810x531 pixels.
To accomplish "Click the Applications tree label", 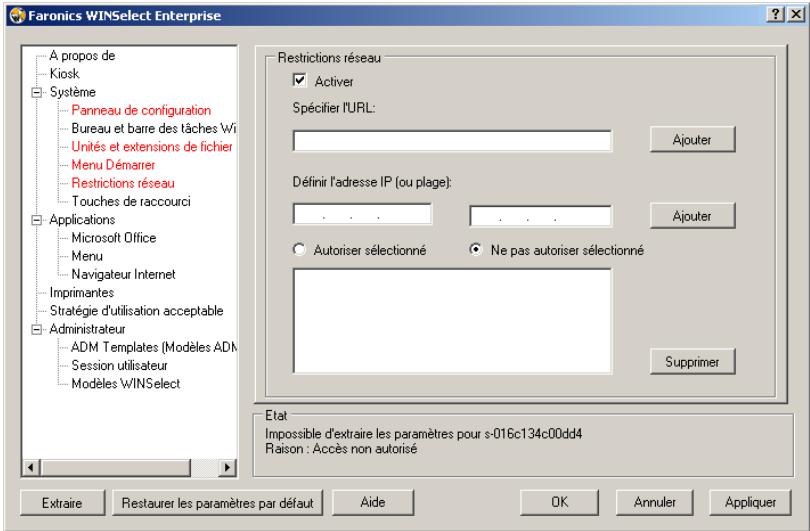I will pyautogui.click(x=82, y=220).
